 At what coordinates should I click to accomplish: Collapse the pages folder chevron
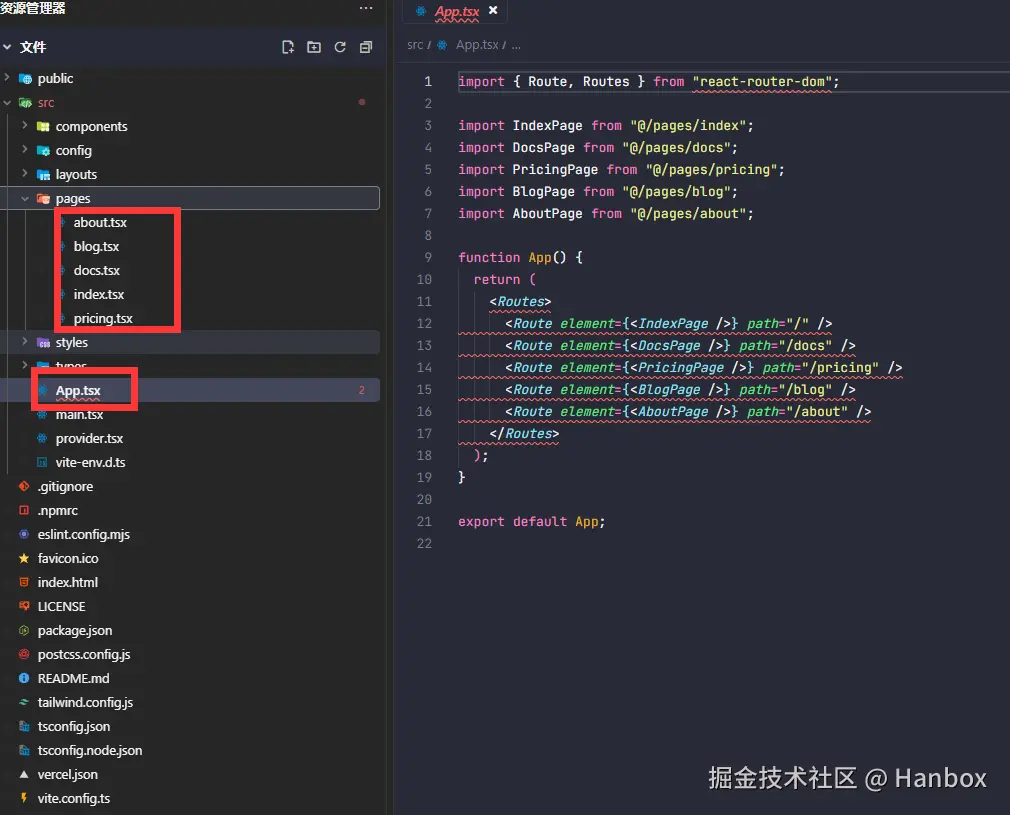(24, 198)
